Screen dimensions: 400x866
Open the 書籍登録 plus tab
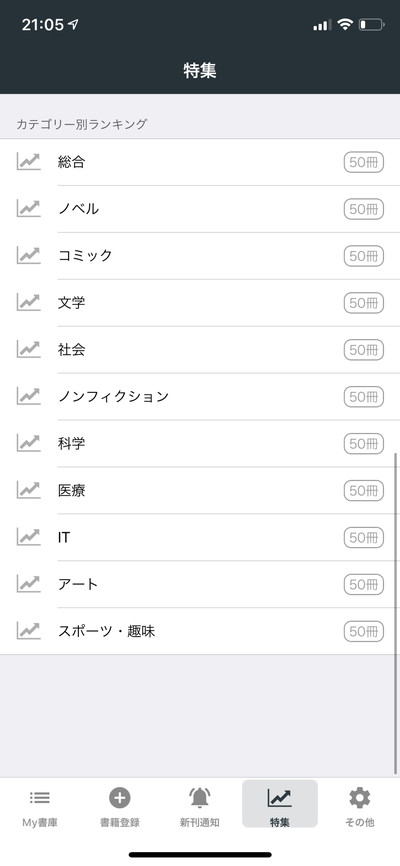[120, 806]
